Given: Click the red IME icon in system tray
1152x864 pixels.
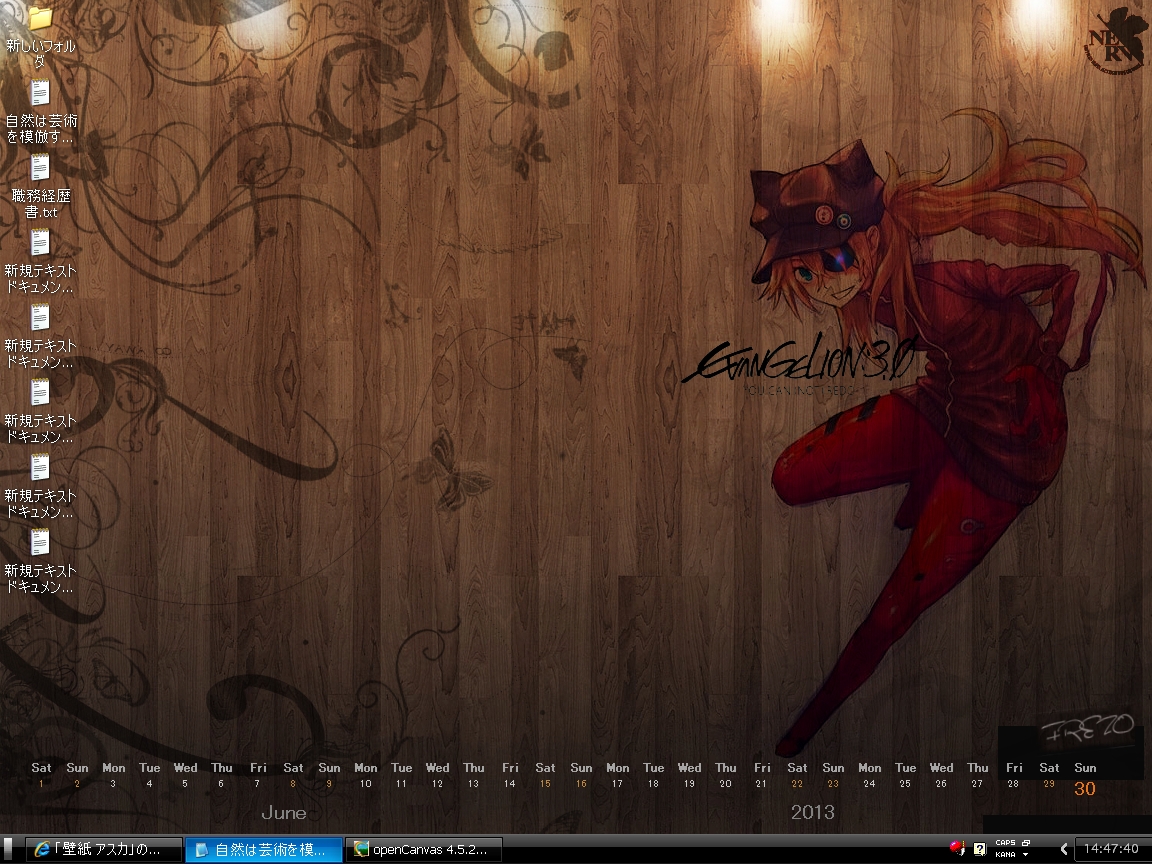Looking at the screenshot, I should point(957,849).
